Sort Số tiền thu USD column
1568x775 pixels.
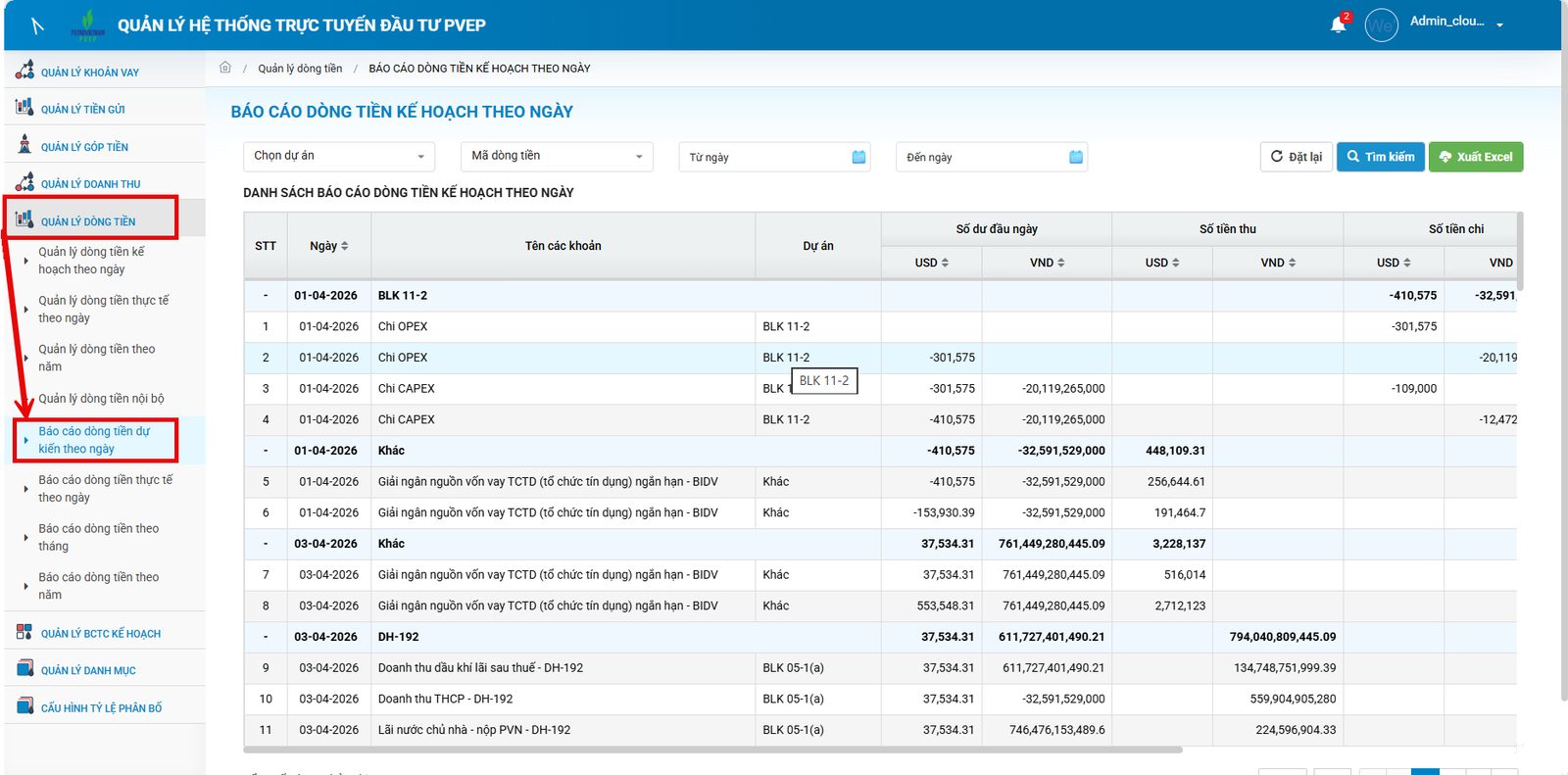pos(1175,263)
